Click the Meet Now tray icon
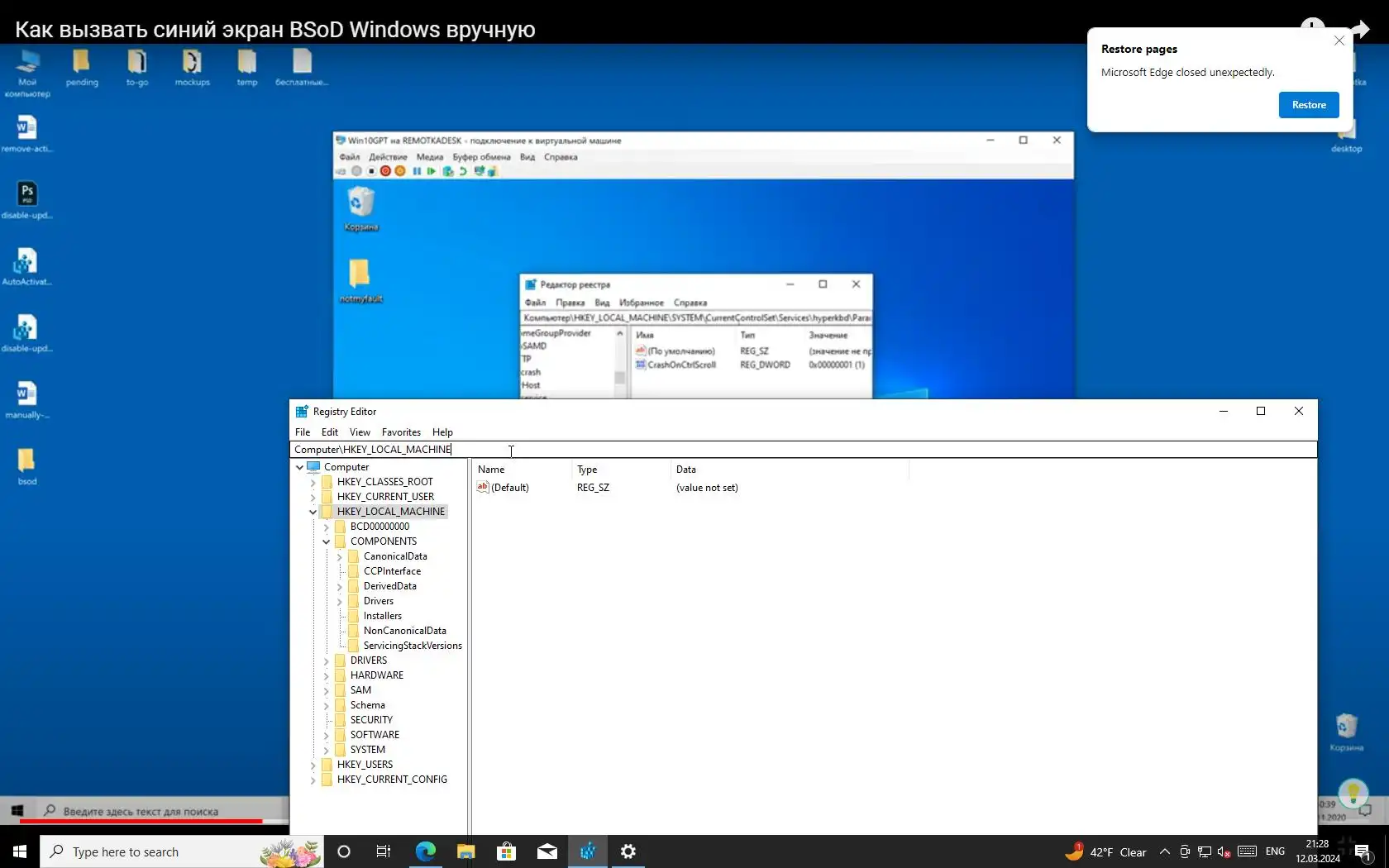Image resolution: width=1389 pixels, height=868 pixels. (1185, 852)
